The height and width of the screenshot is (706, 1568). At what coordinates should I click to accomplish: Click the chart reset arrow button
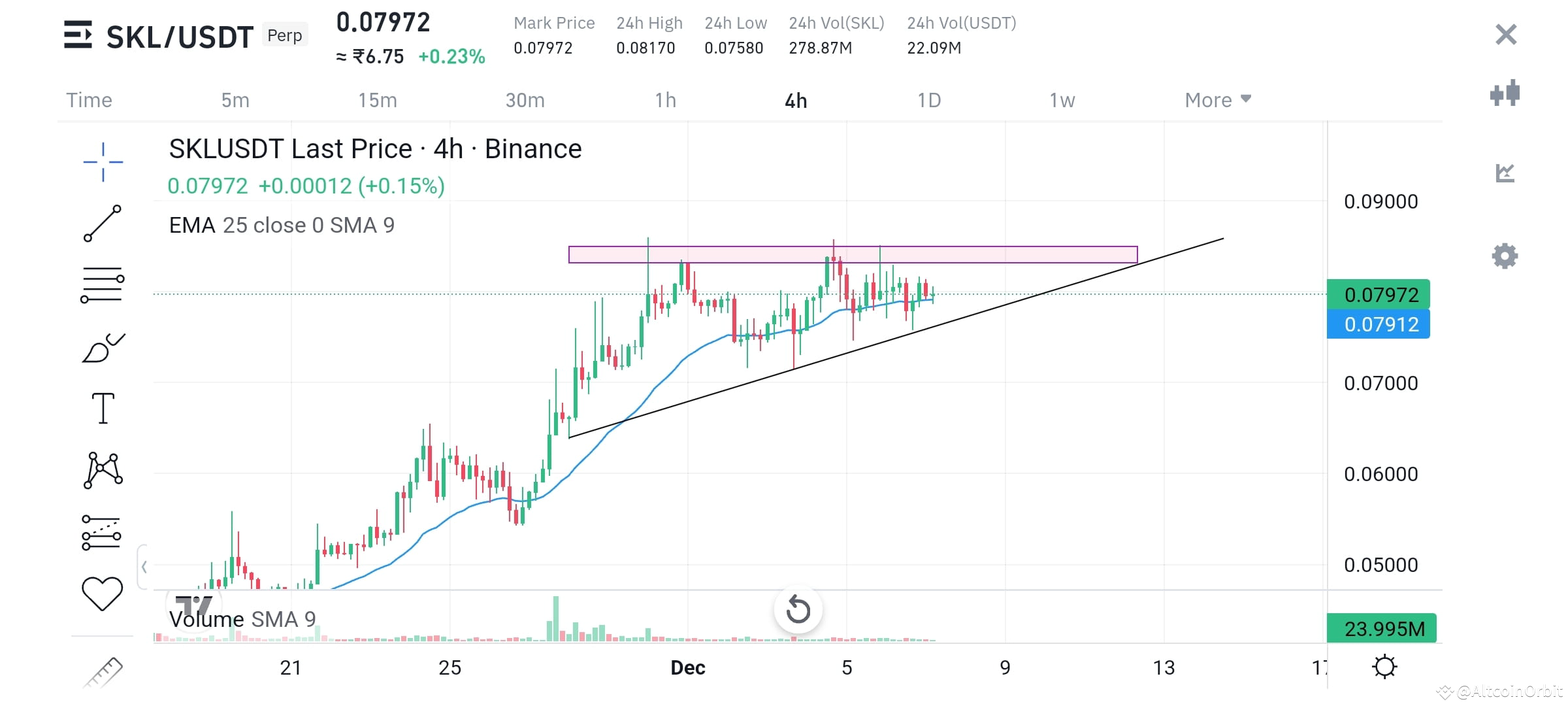[x=798, y=610]
